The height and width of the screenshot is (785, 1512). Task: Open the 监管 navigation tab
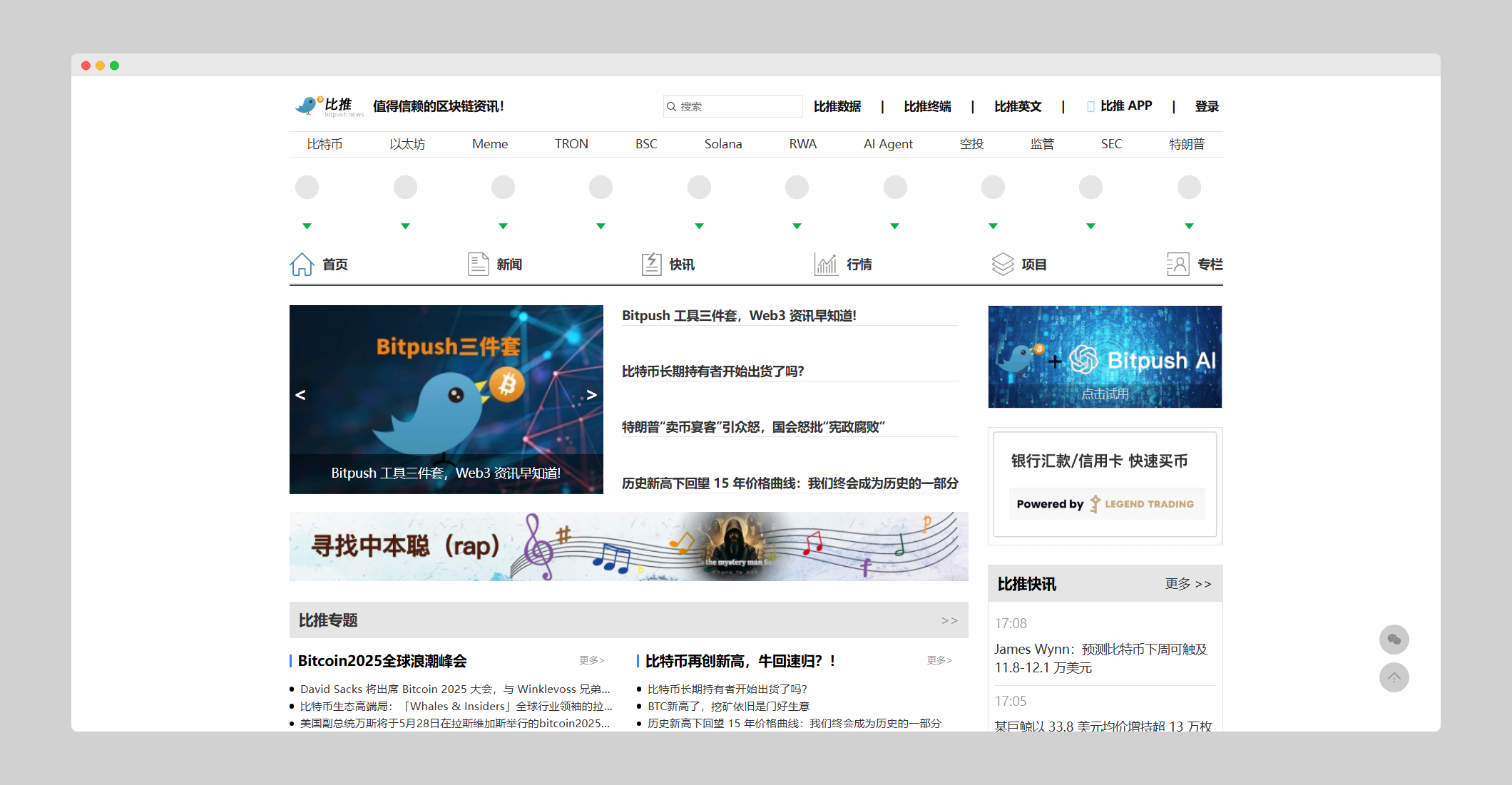pyautogui.click(x=1042, y=143)
